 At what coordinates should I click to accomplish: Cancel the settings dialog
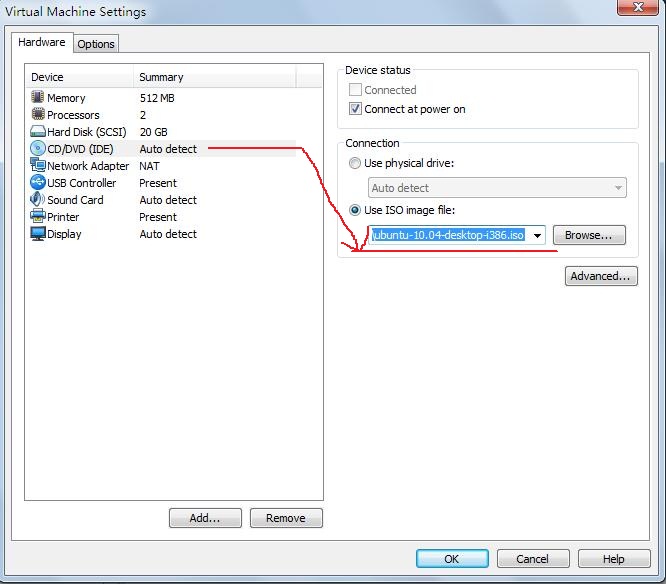coord(533,559)
